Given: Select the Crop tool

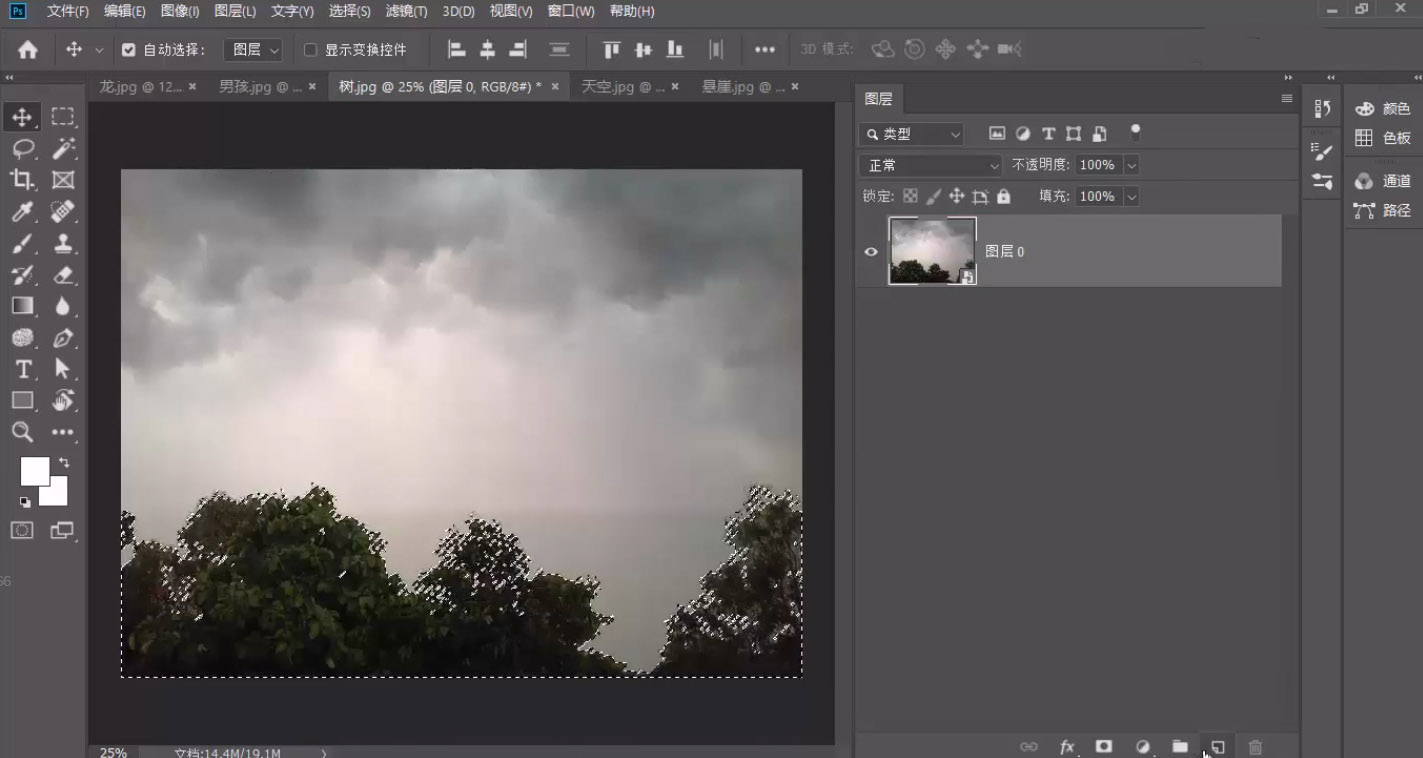Looking at the screenshot, I should coord(22,180).
